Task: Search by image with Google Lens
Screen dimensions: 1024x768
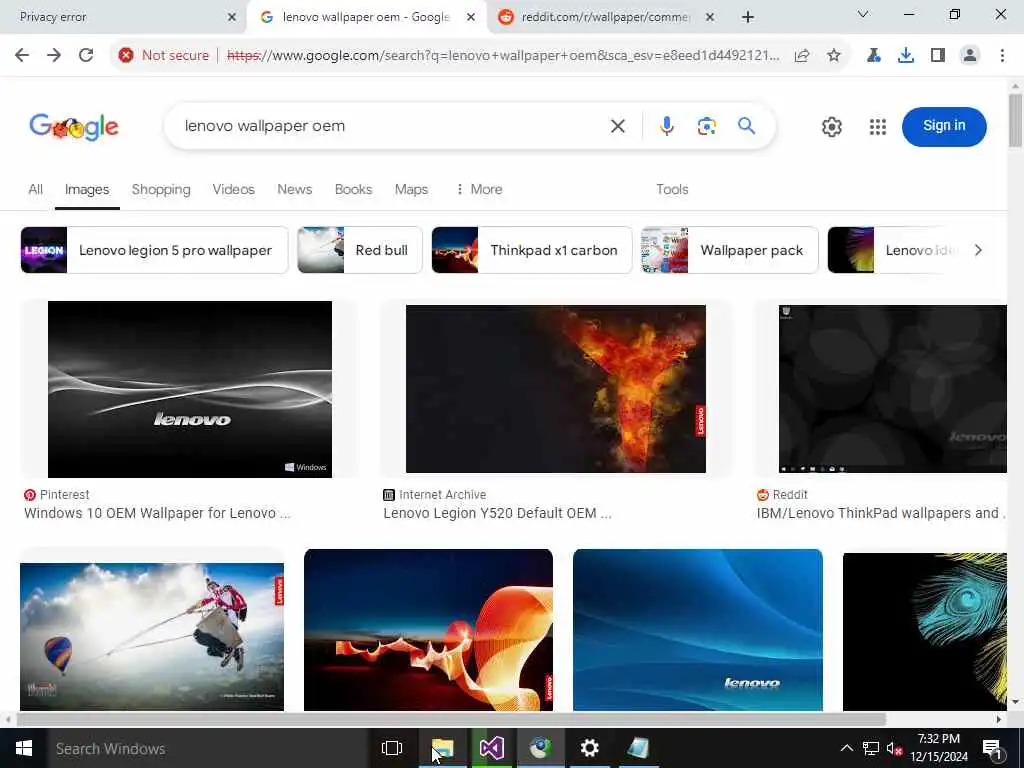Action: tap(706, 126)
